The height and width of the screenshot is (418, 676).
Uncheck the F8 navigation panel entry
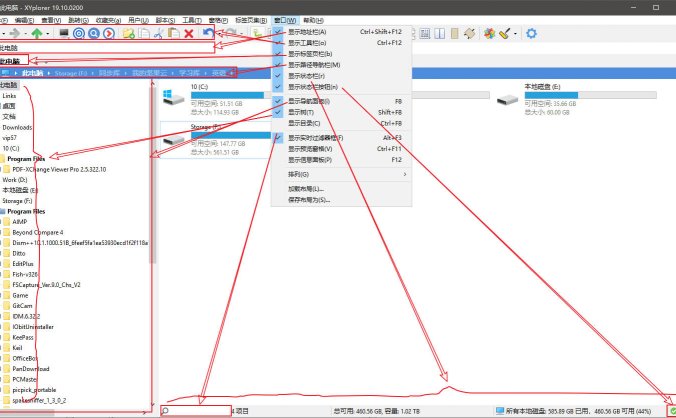pos(341,101)
